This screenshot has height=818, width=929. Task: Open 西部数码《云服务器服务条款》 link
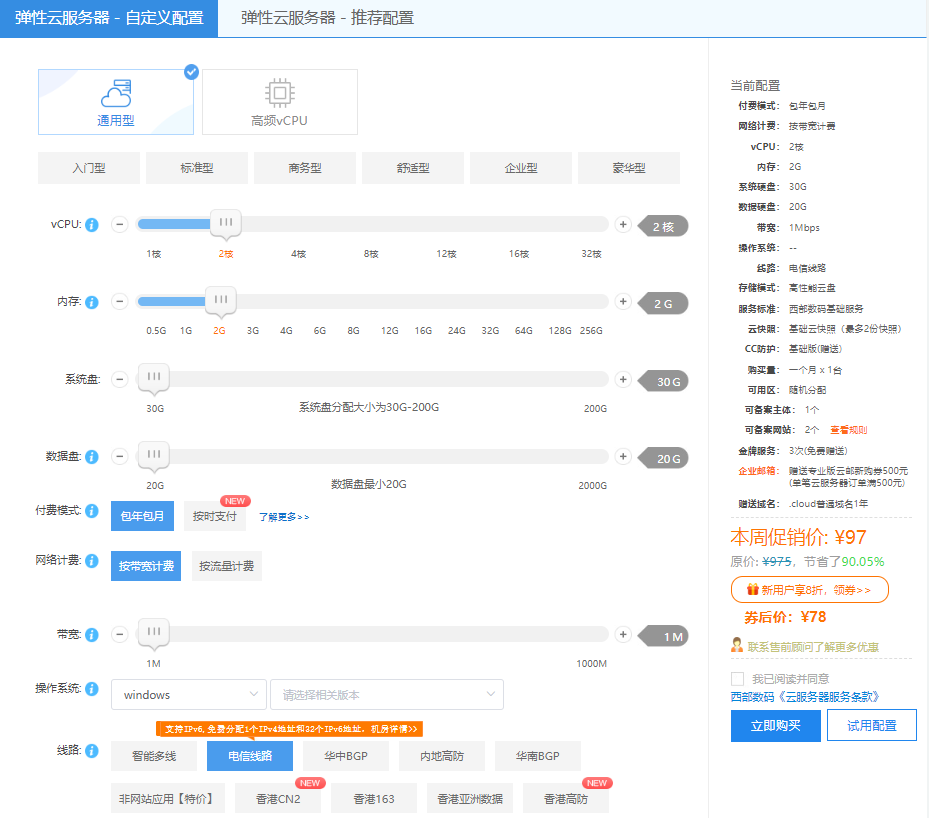click(x=805, y=697)
